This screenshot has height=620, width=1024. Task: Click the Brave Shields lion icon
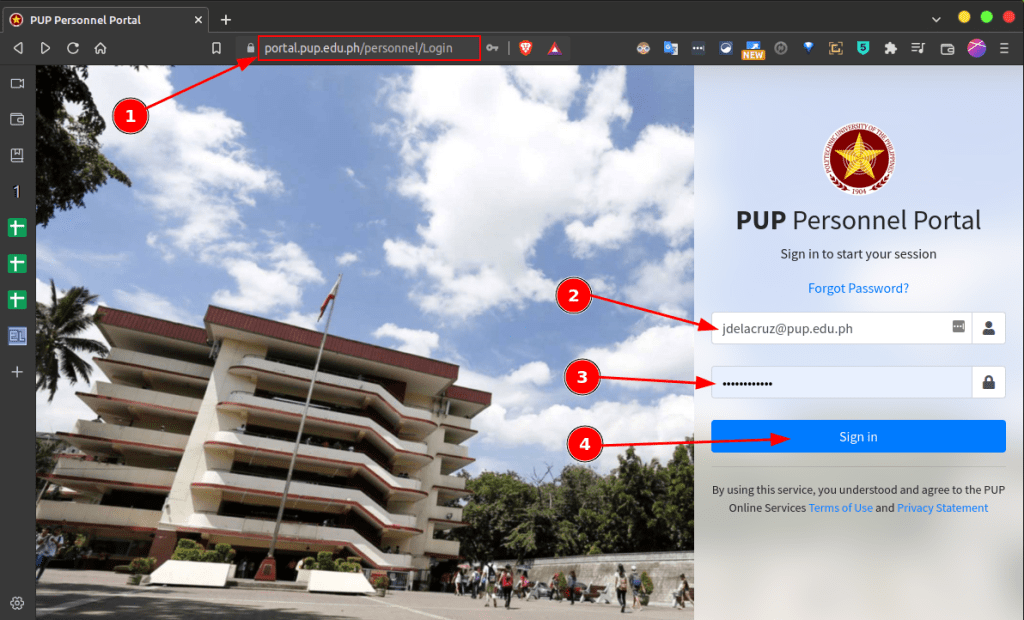(x=525, y=48)
